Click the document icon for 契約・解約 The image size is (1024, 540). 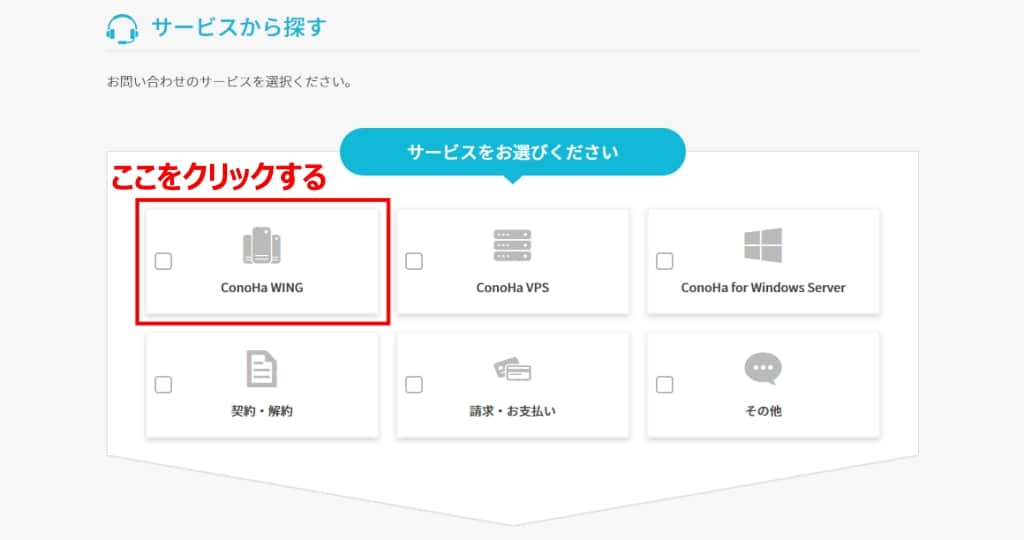click(x=262, y=369)
